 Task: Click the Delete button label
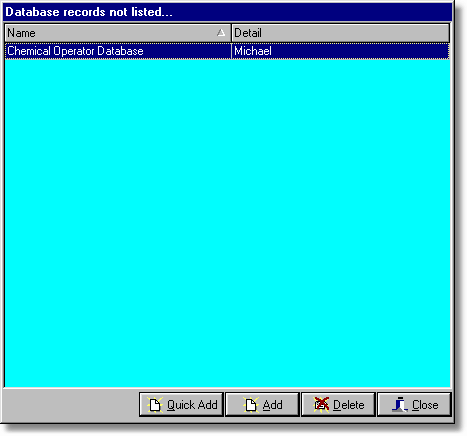349,405
